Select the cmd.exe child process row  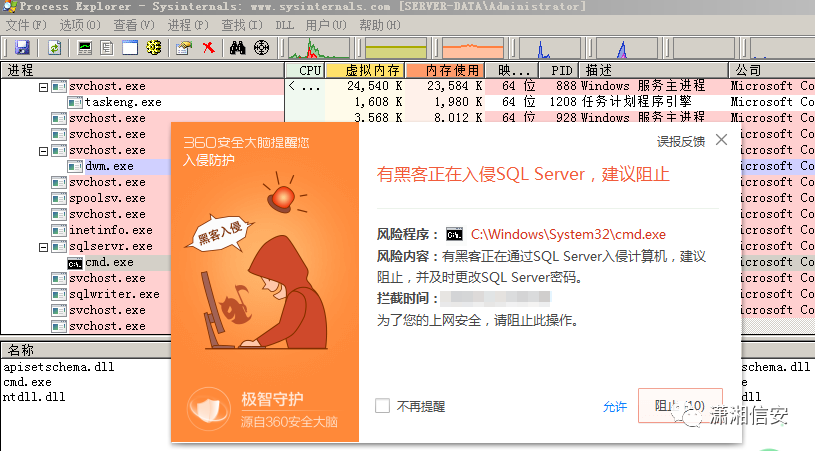[x=110, y=262]
